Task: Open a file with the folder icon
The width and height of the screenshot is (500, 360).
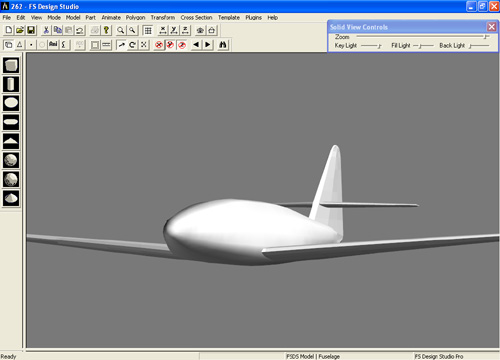Action: (20, 30)
